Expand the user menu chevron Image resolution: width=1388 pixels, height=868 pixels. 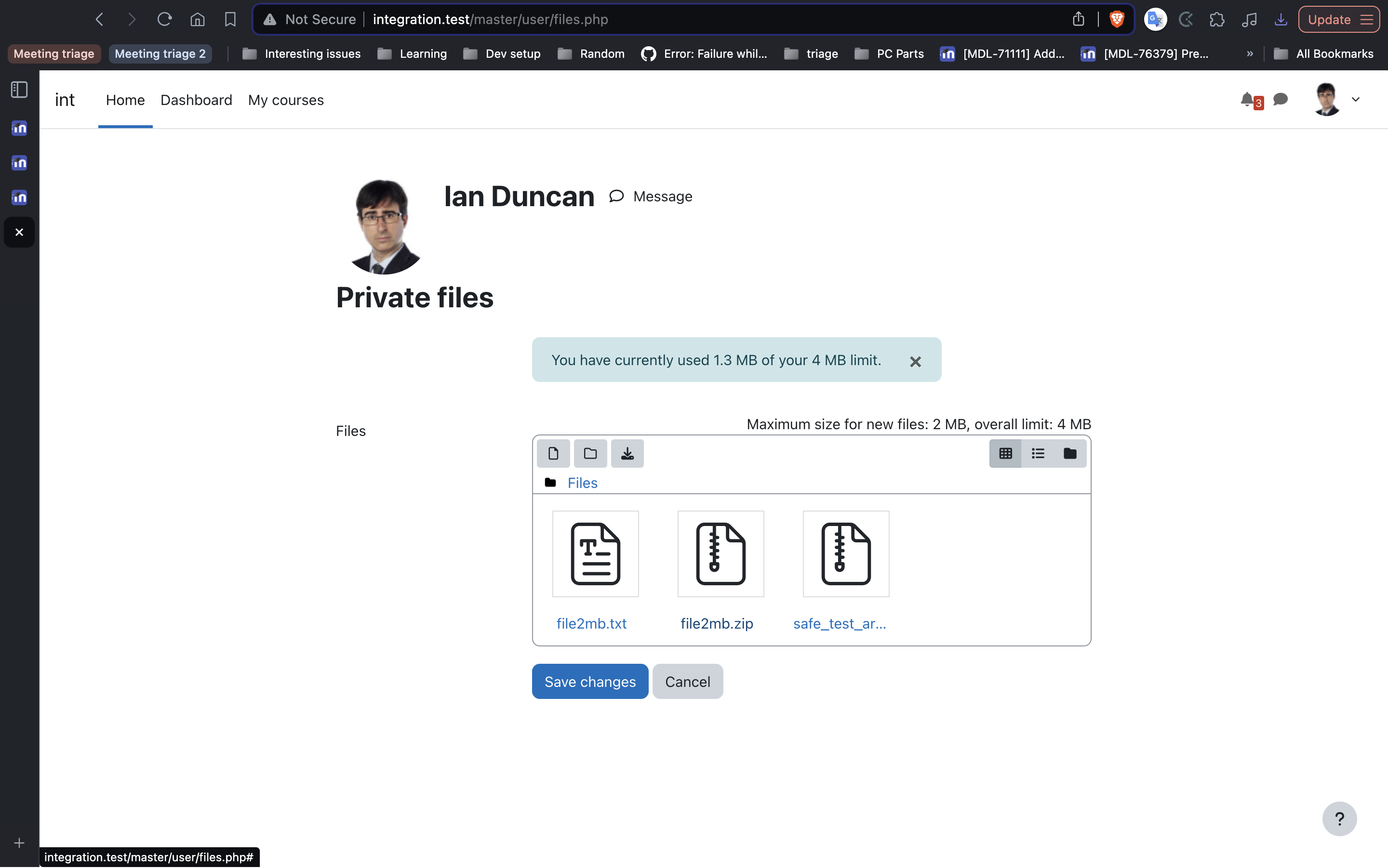[1355, 99]
